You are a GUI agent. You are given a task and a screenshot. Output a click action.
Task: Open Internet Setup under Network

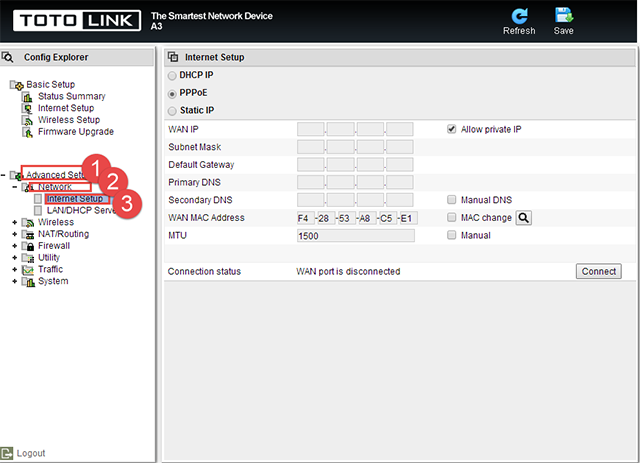click(x=75, y=199)
